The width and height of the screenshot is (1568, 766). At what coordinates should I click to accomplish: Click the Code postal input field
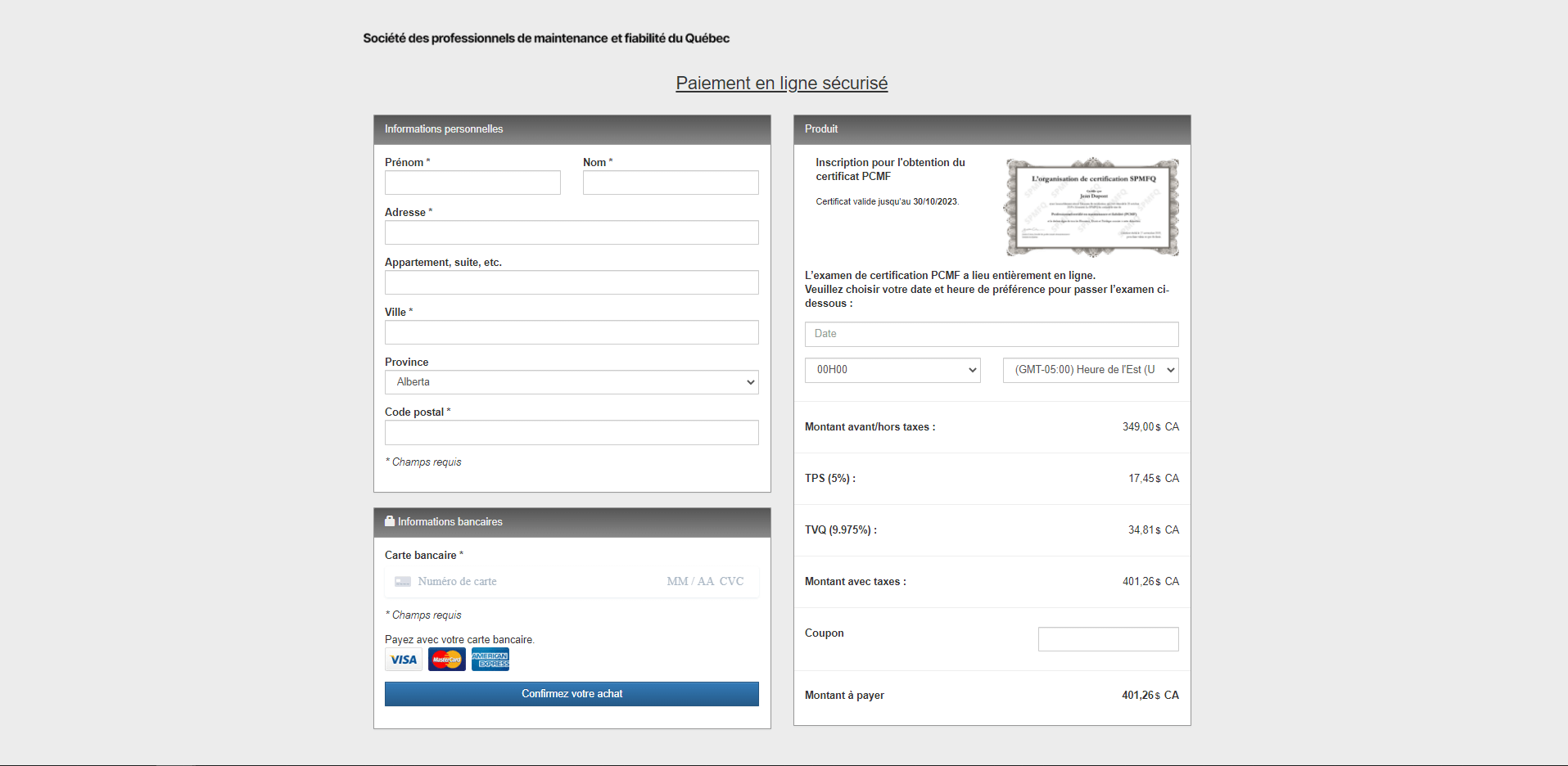[572, 433]
